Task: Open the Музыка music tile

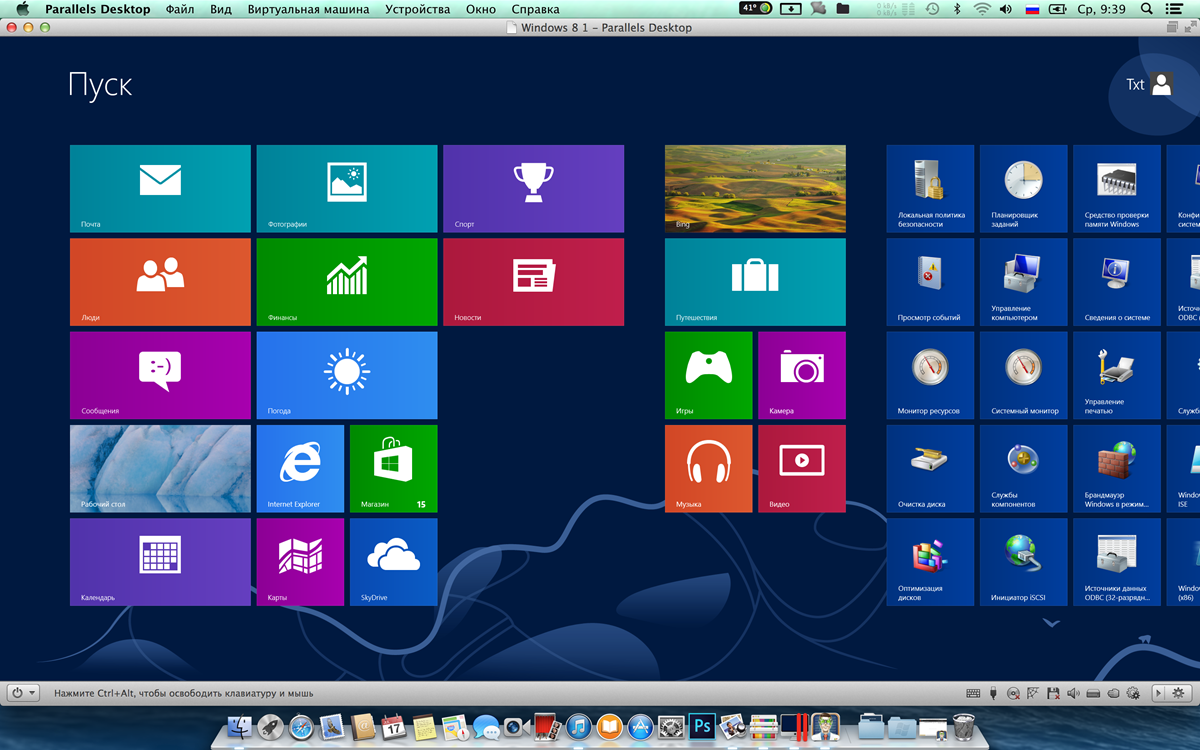Action: tap(708, 468)
